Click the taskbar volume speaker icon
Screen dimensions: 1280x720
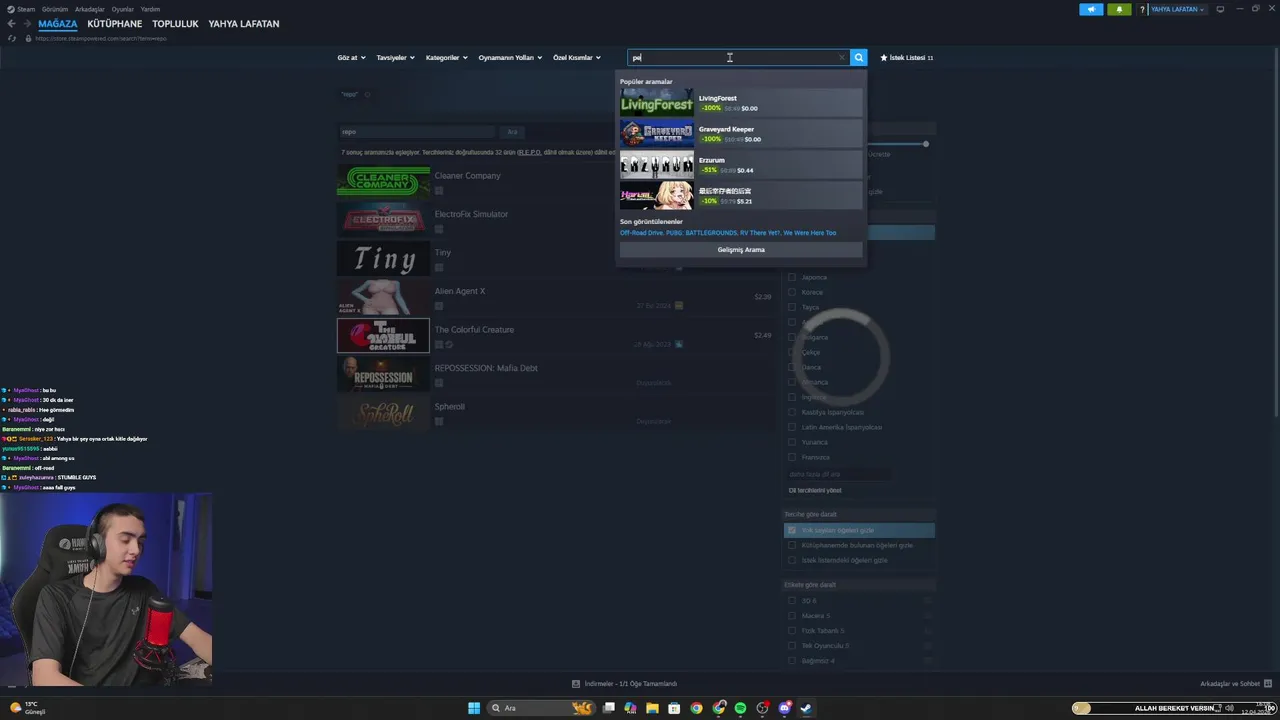point(1229,708)
